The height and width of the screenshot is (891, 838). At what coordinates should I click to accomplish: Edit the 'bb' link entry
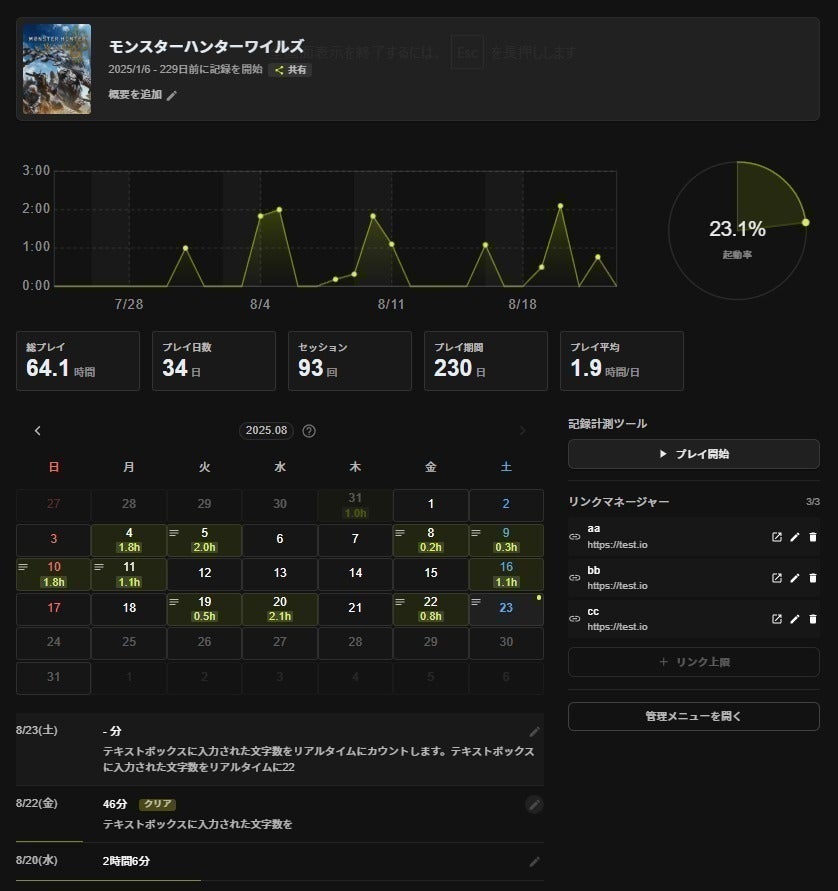pos(795,578)
